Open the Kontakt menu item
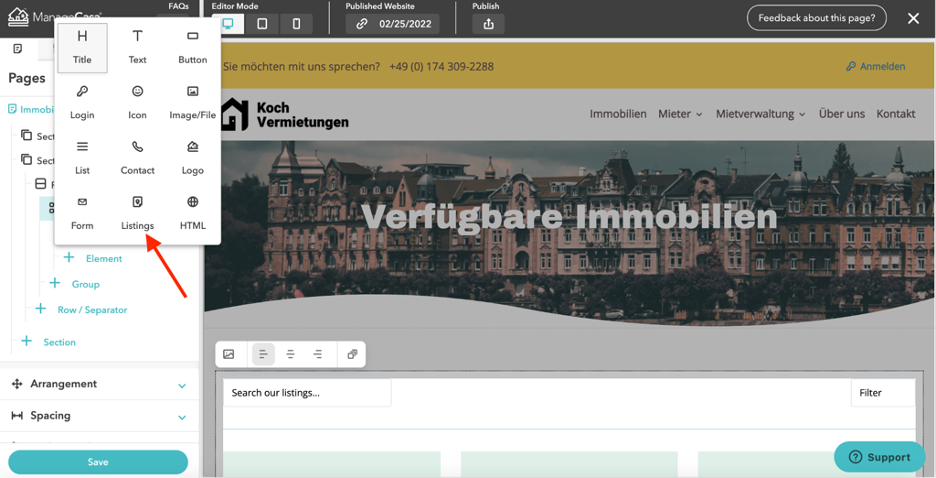 click(x=895, y=114)
